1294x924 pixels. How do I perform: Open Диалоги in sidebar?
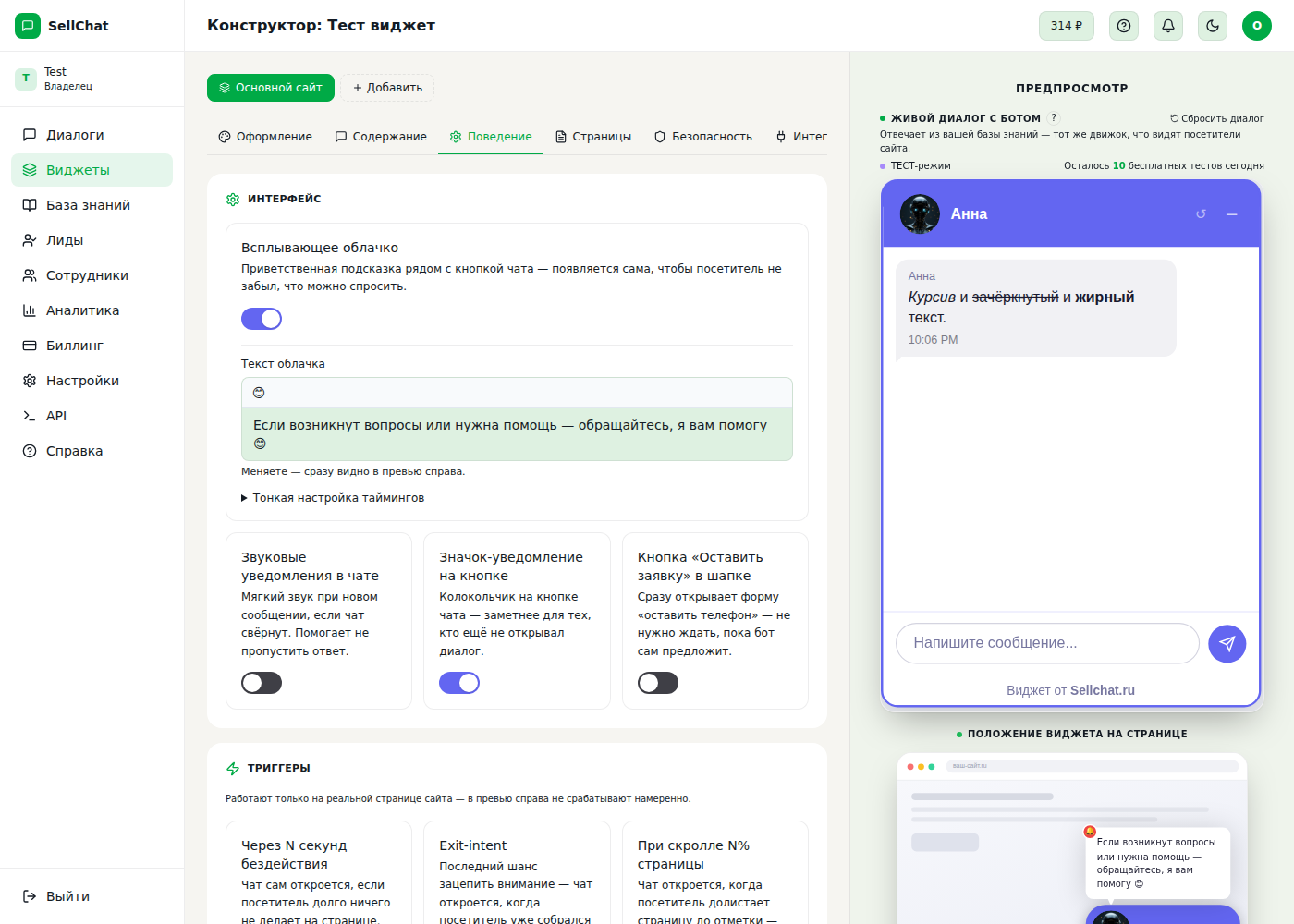(x=92, y=135)
